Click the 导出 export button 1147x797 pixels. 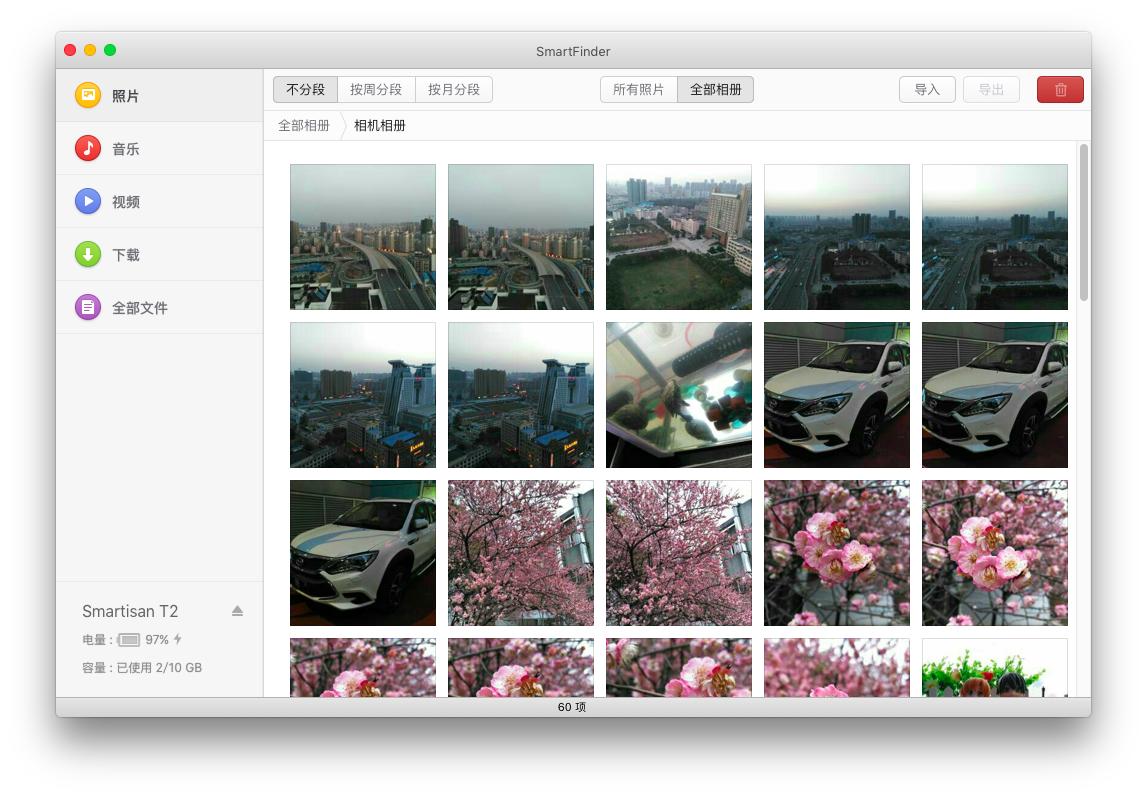992,89
